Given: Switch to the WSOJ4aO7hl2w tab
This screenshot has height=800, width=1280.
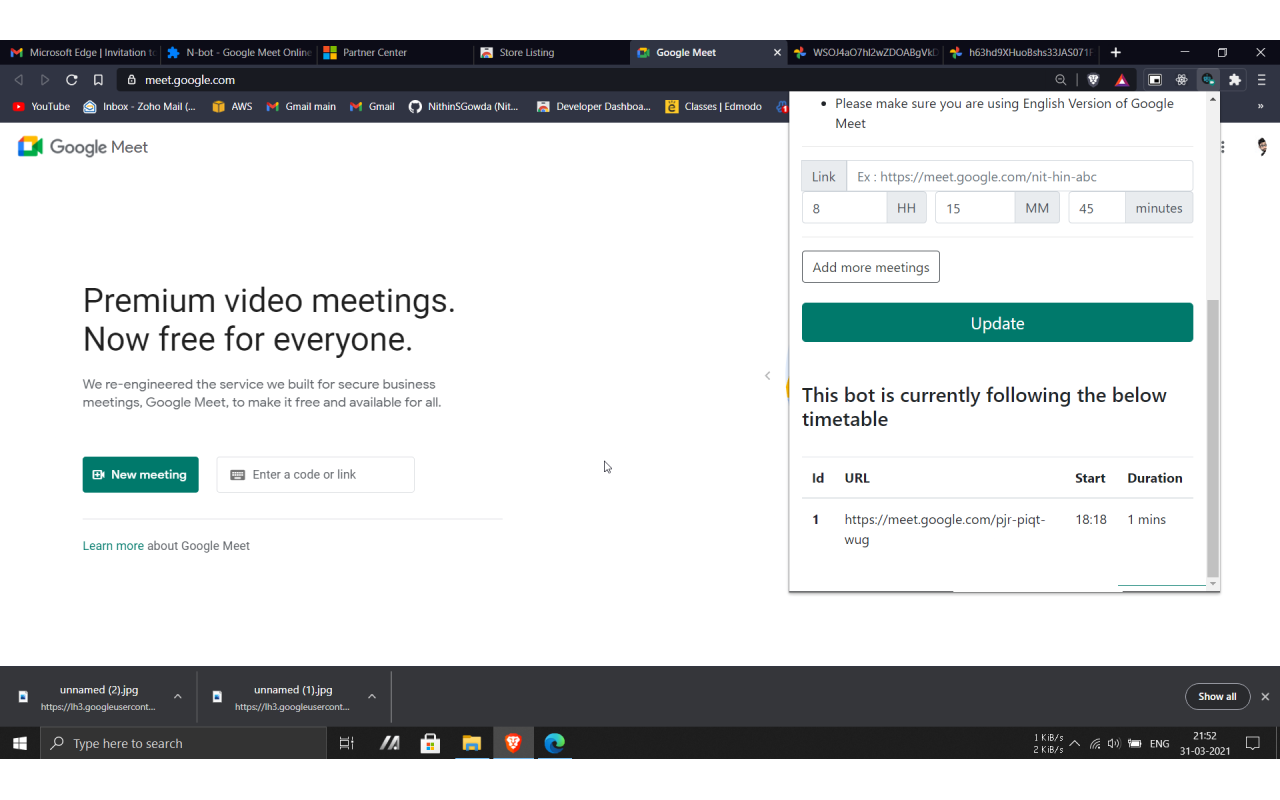Looking at the screenshot, I should point(865,52).
